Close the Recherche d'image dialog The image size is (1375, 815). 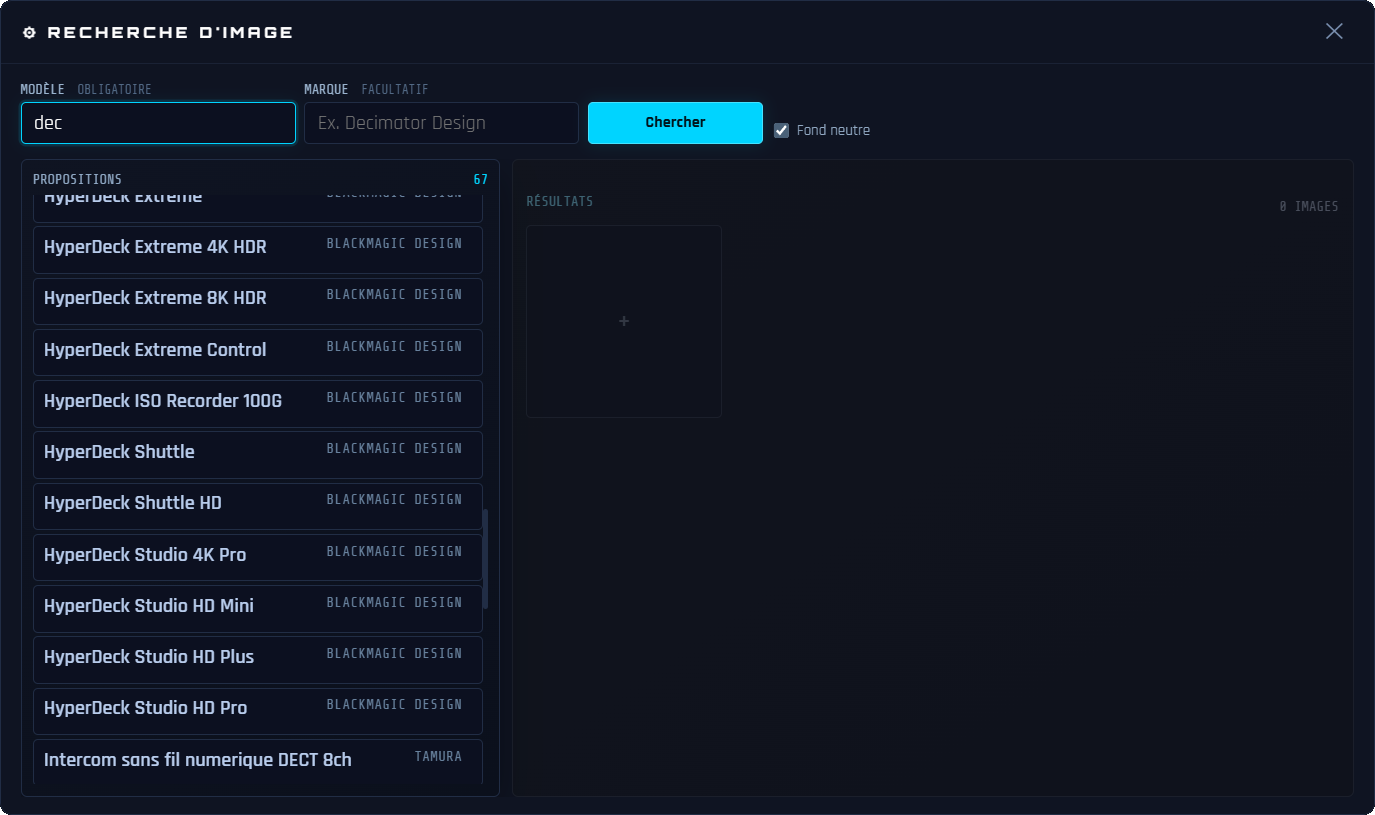click(x=1334, y=31)
